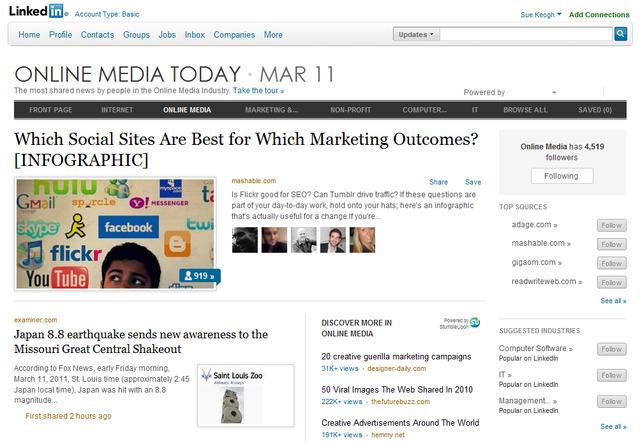Follow Management suggested industry

[611, 401]
